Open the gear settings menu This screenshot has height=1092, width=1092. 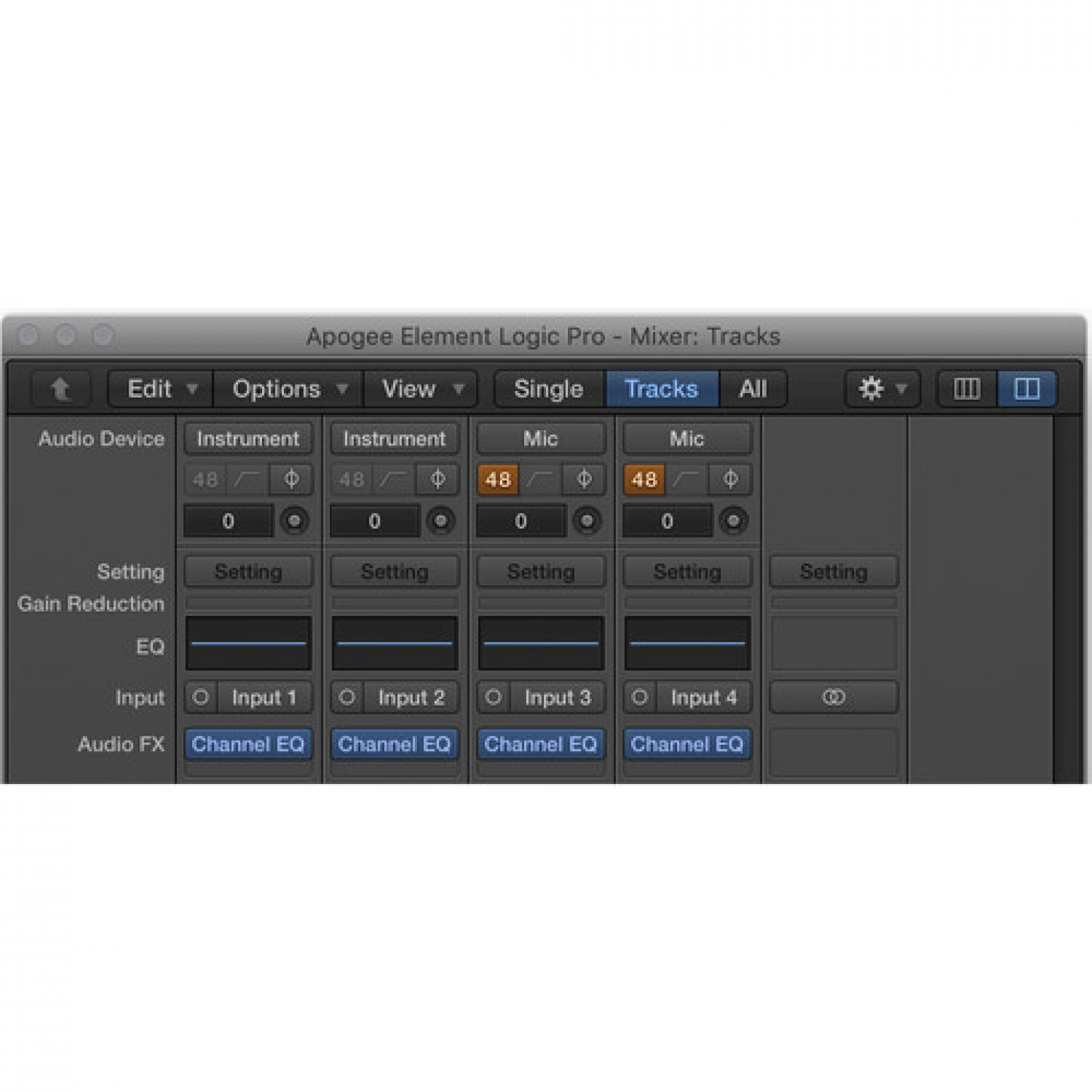pos(882,389)
